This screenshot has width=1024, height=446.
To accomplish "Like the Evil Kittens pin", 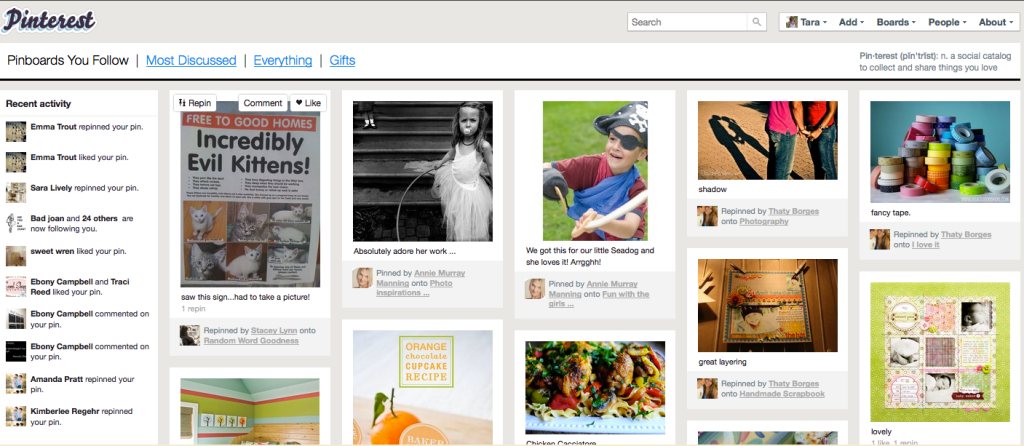I will coord(308,103).
